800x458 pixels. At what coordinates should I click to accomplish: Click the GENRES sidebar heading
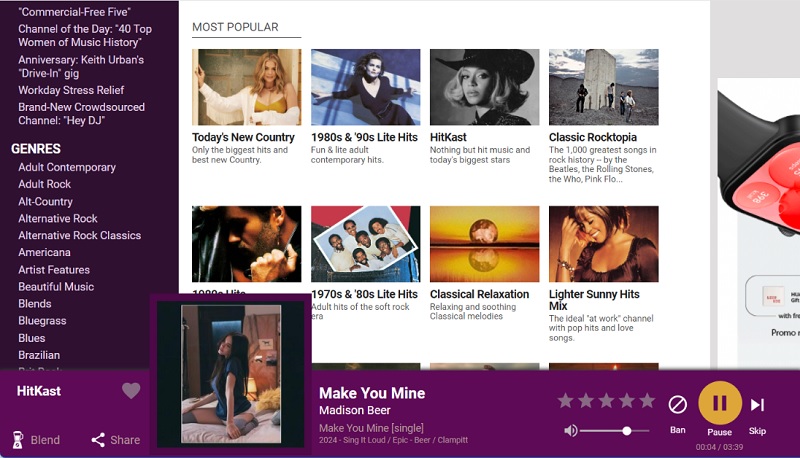point(36,149)
